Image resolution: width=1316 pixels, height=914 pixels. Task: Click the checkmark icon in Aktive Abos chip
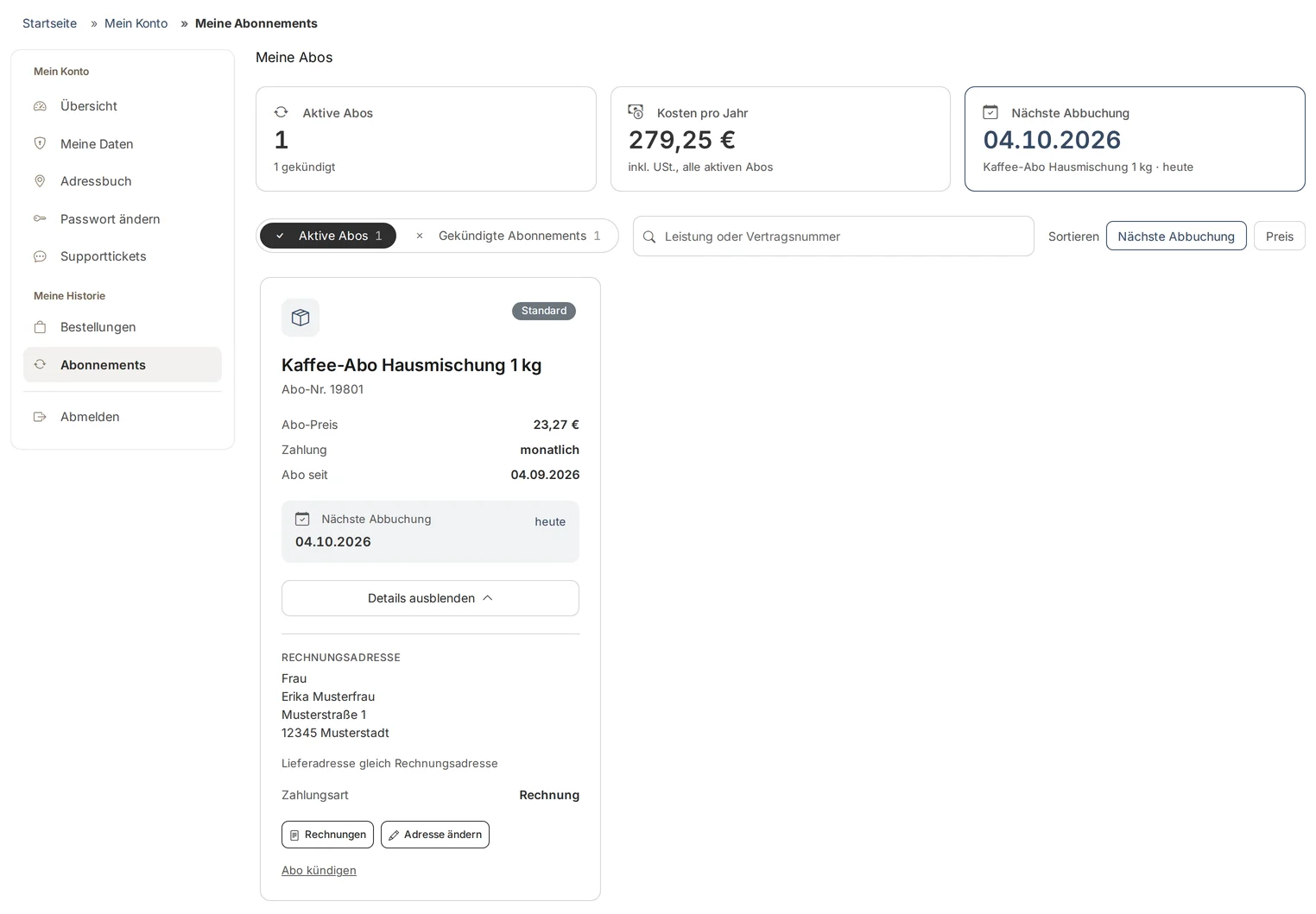pos(280,236)
